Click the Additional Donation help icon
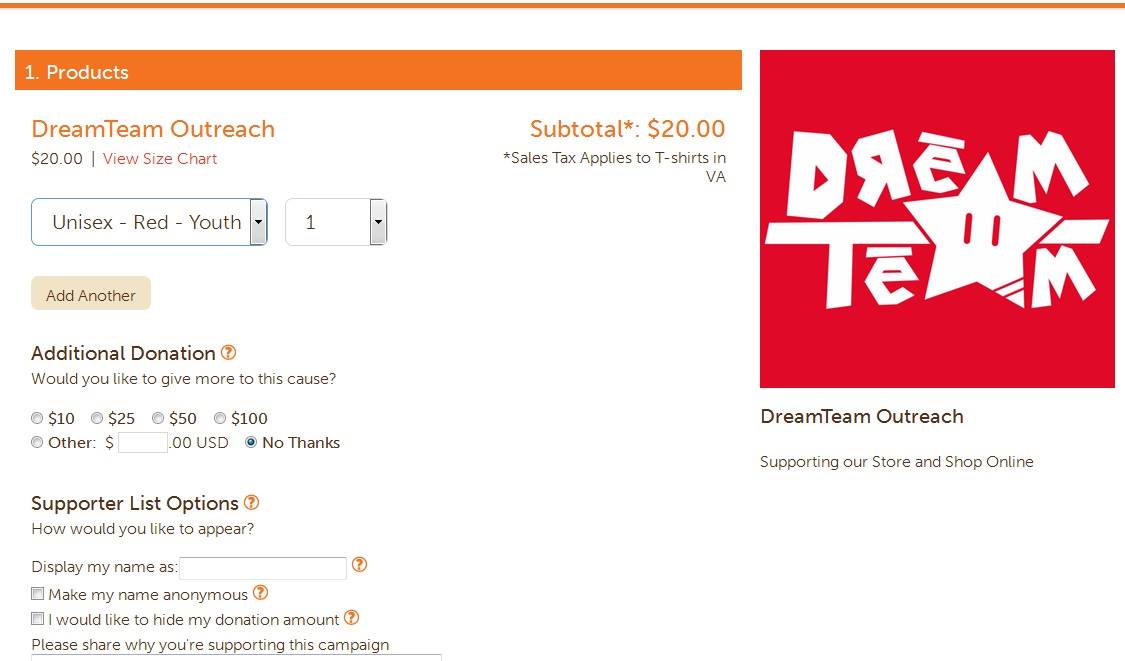 click(228, 352)
